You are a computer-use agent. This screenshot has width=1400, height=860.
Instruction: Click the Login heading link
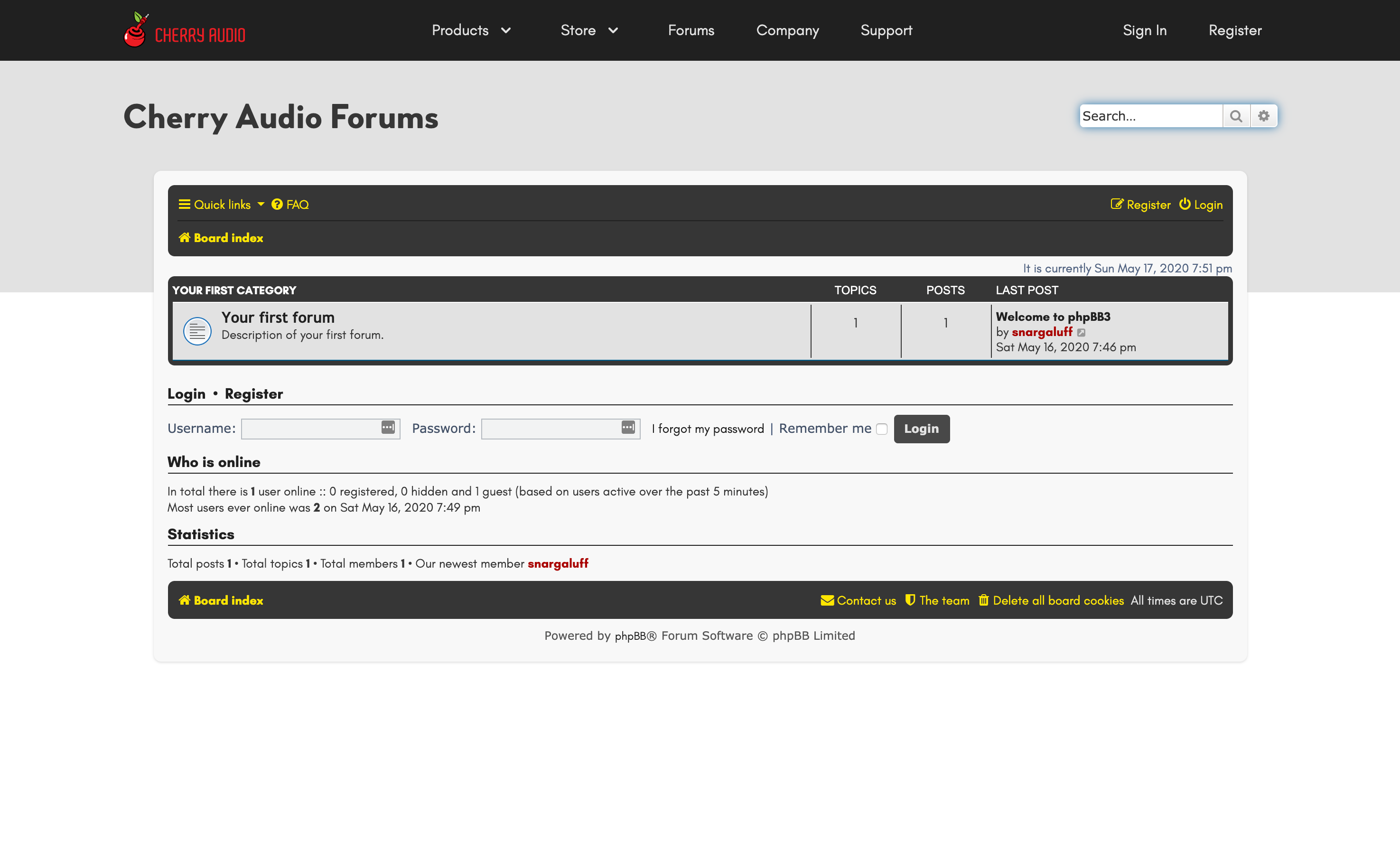click(186, 393)
